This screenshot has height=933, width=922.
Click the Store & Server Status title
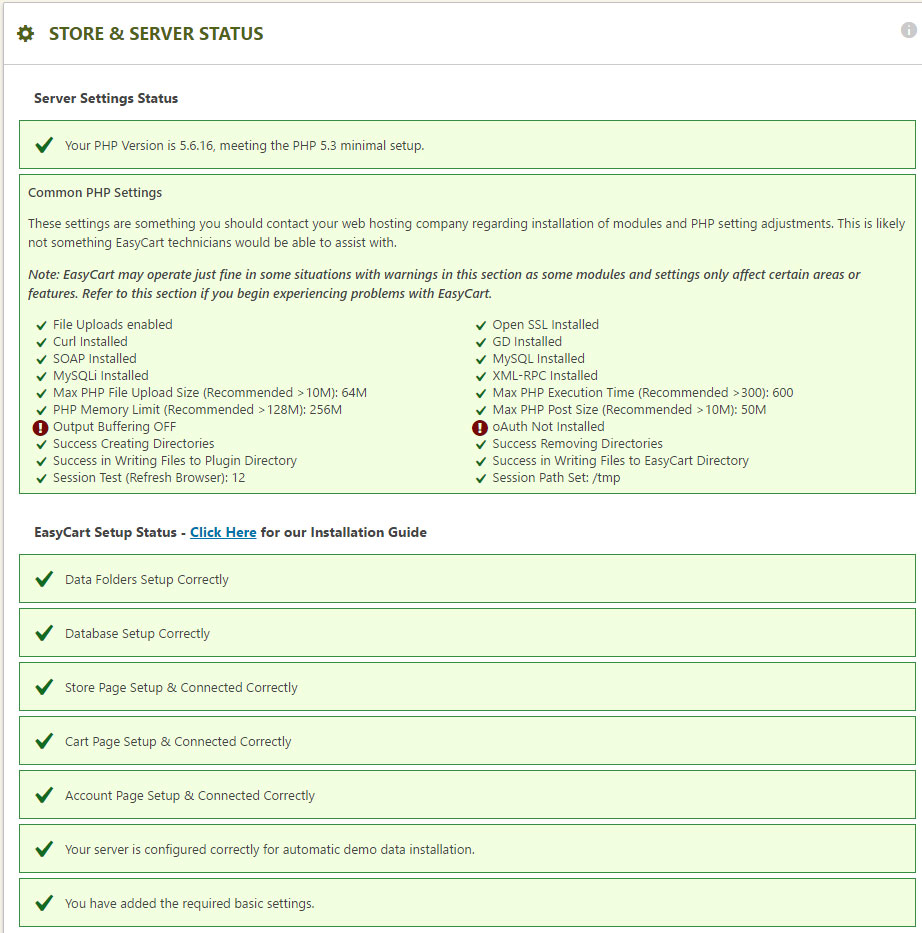pos(156,34)
